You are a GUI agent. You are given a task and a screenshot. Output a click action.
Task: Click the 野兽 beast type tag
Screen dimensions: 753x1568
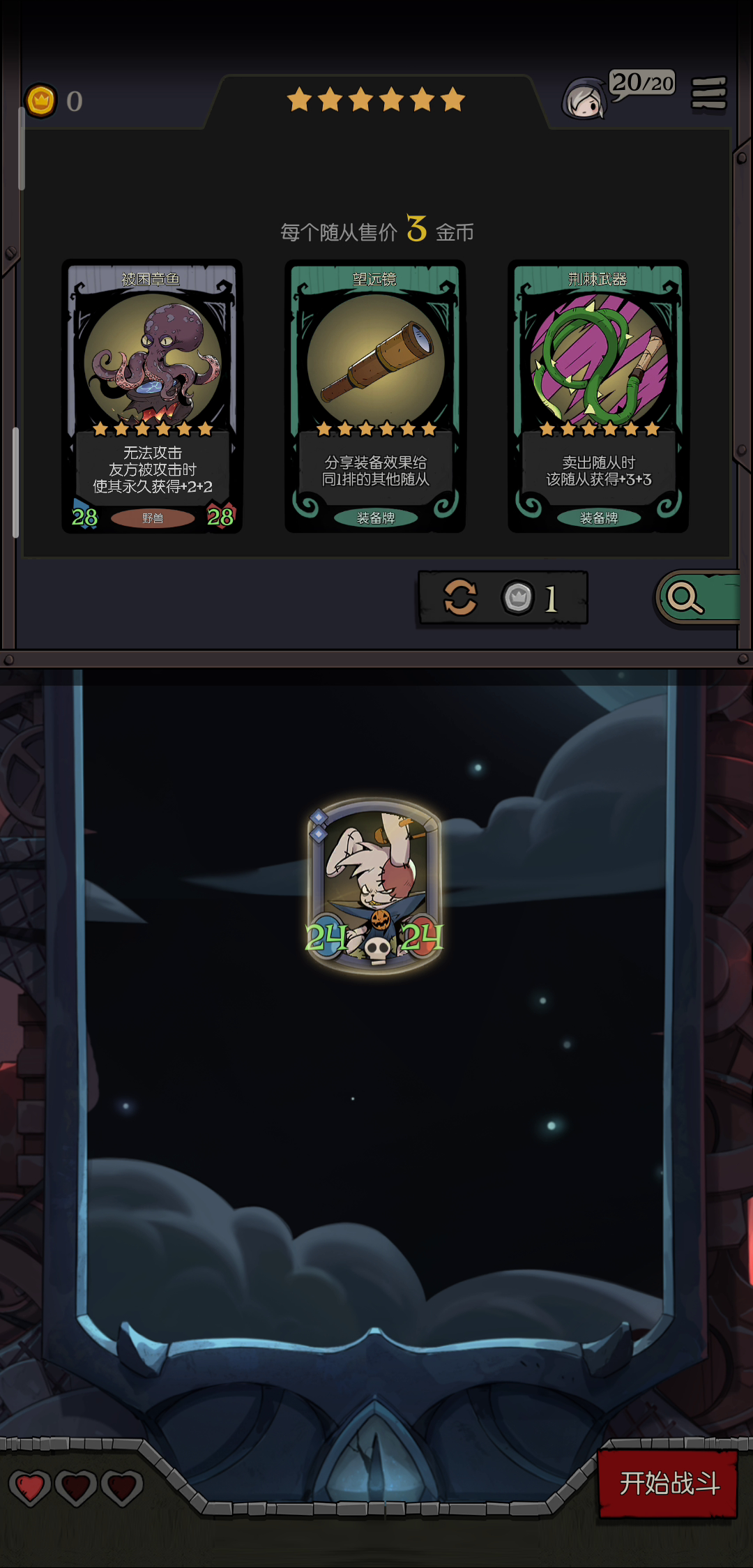153,518
